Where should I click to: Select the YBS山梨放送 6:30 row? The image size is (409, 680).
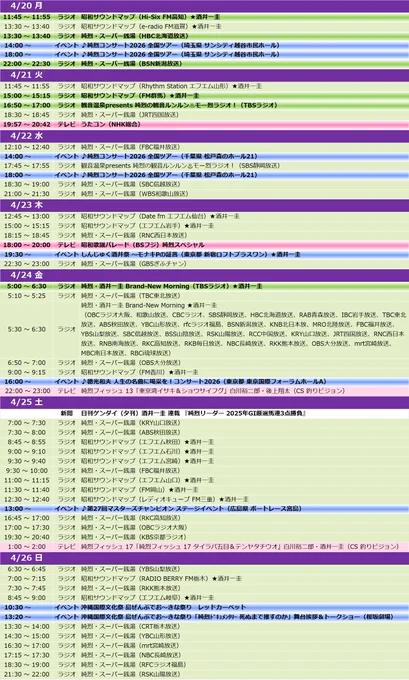(x=204, y=569)
